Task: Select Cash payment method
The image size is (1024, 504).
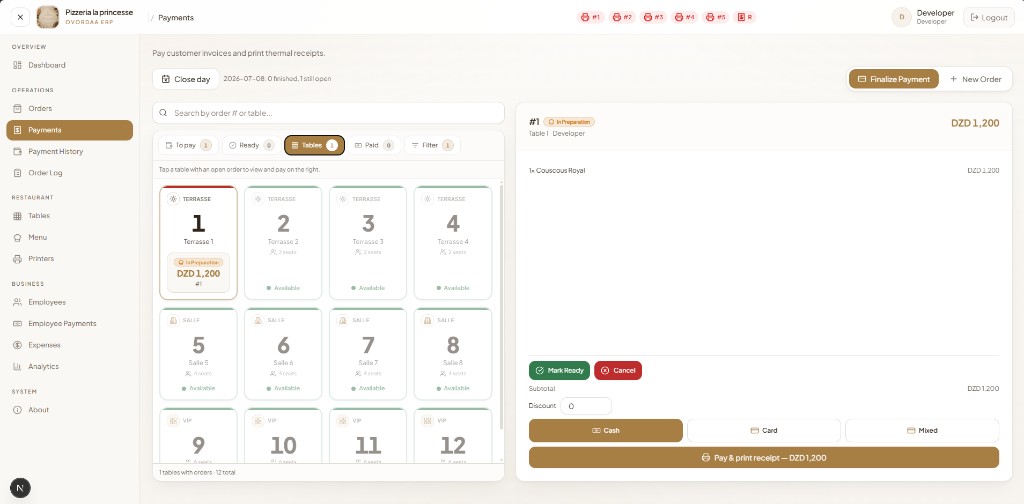Action: (605, 431)
